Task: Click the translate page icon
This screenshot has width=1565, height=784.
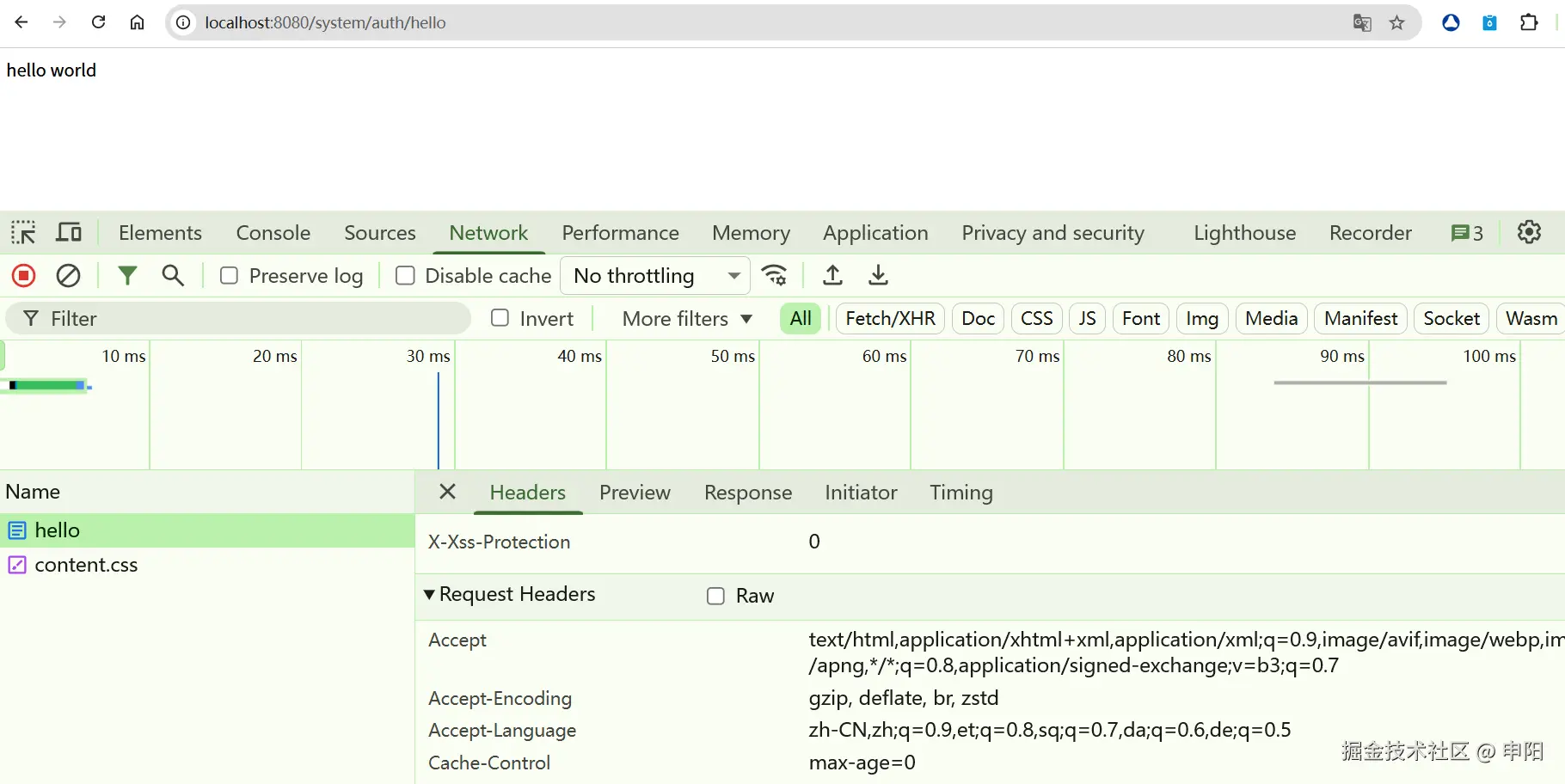Action: 1362,22
